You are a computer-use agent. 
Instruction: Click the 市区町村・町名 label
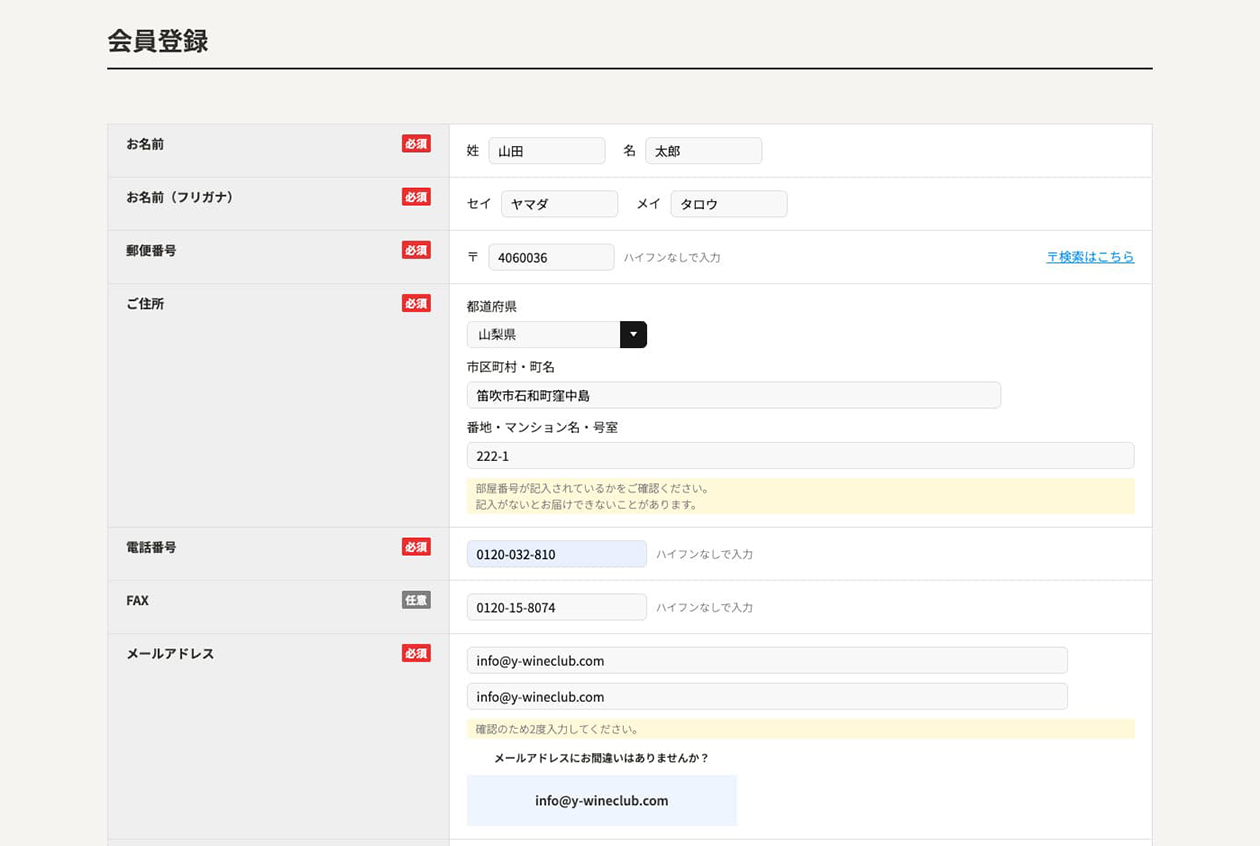coord(511,367)
